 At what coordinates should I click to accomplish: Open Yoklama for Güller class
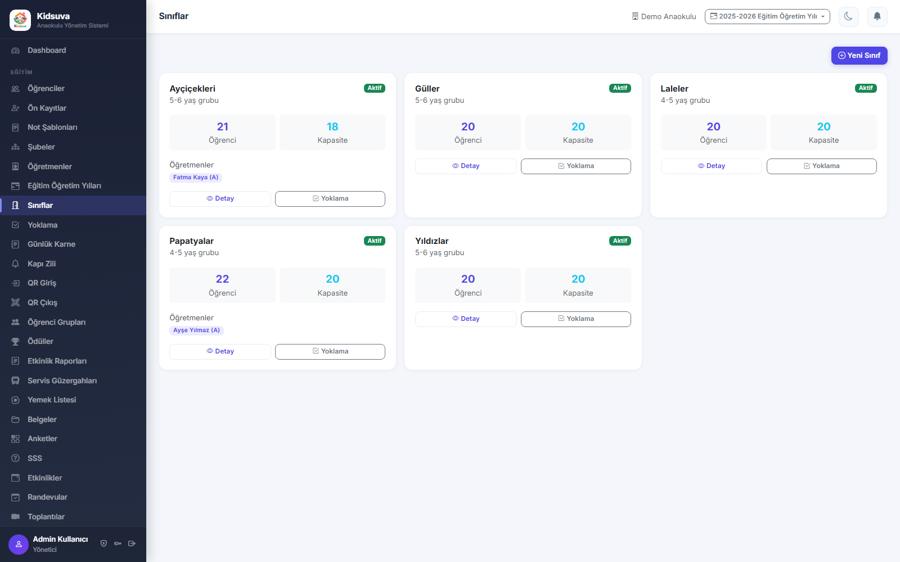576,166
